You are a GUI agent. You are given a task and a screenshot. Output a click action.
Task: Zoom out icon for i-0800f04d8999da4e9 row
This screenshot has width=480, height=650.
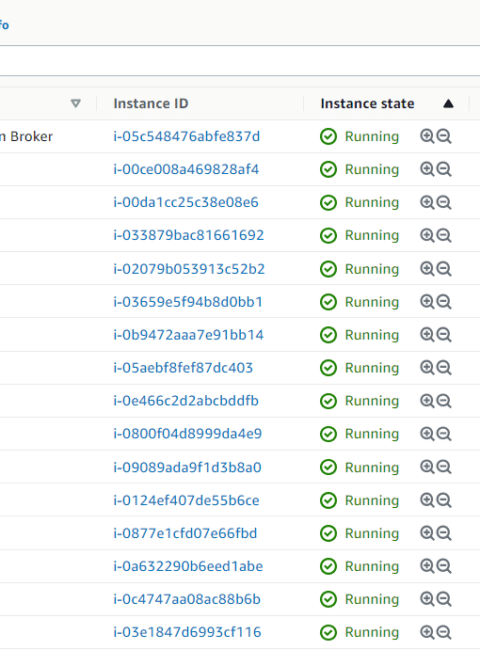tap(444, 434)
